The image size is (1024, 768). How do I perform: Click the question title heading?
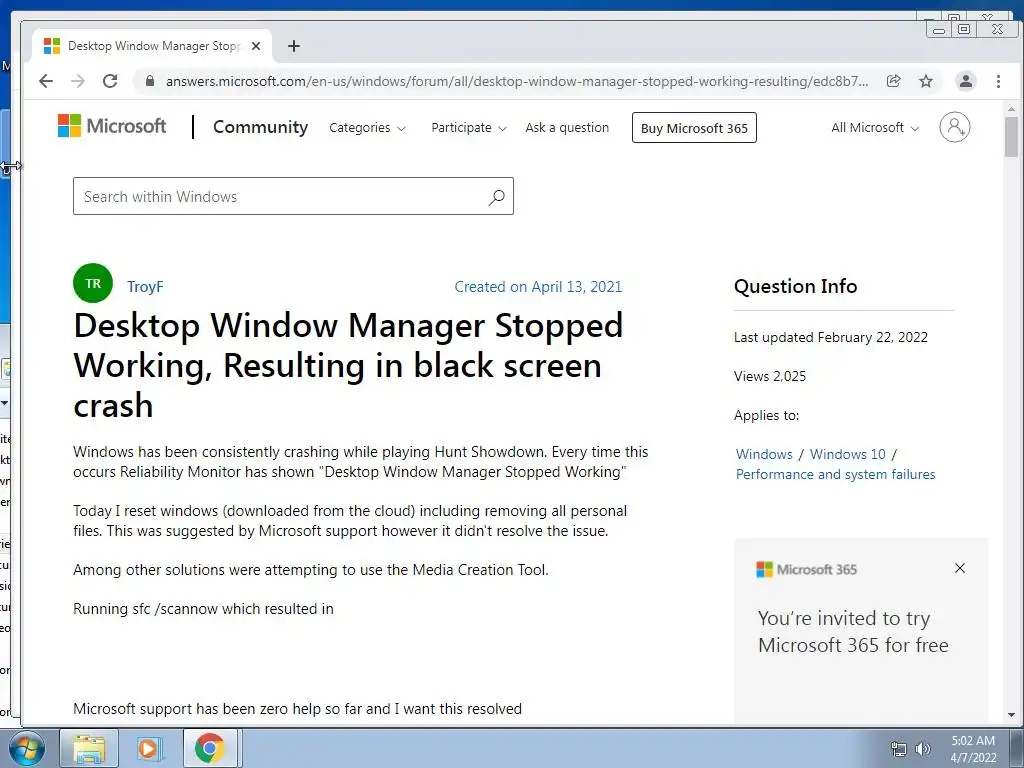tap(348, 365)
